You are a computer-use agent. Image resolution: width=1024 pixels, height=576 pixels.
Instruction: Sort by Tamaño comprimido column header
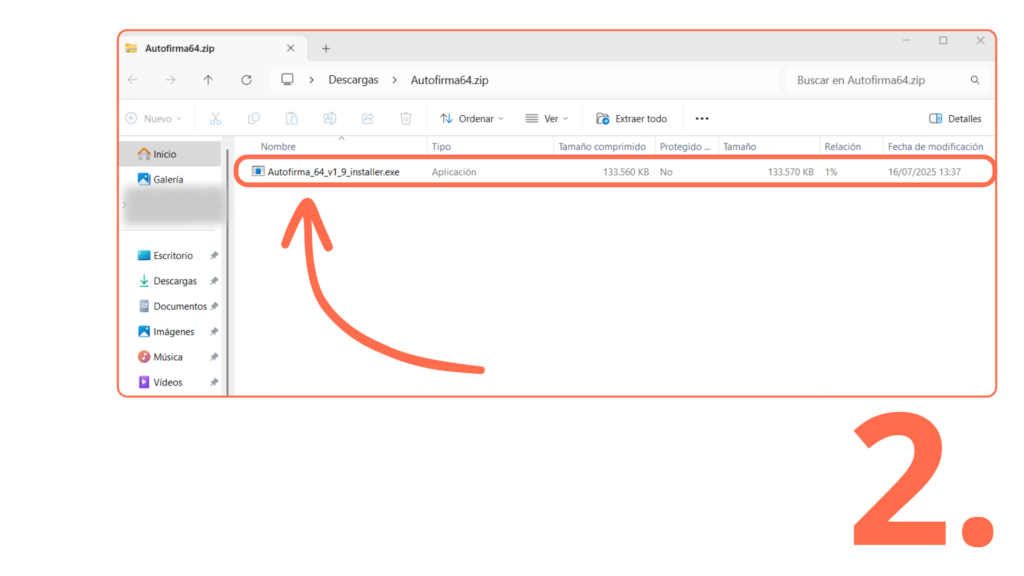(602, 146)
